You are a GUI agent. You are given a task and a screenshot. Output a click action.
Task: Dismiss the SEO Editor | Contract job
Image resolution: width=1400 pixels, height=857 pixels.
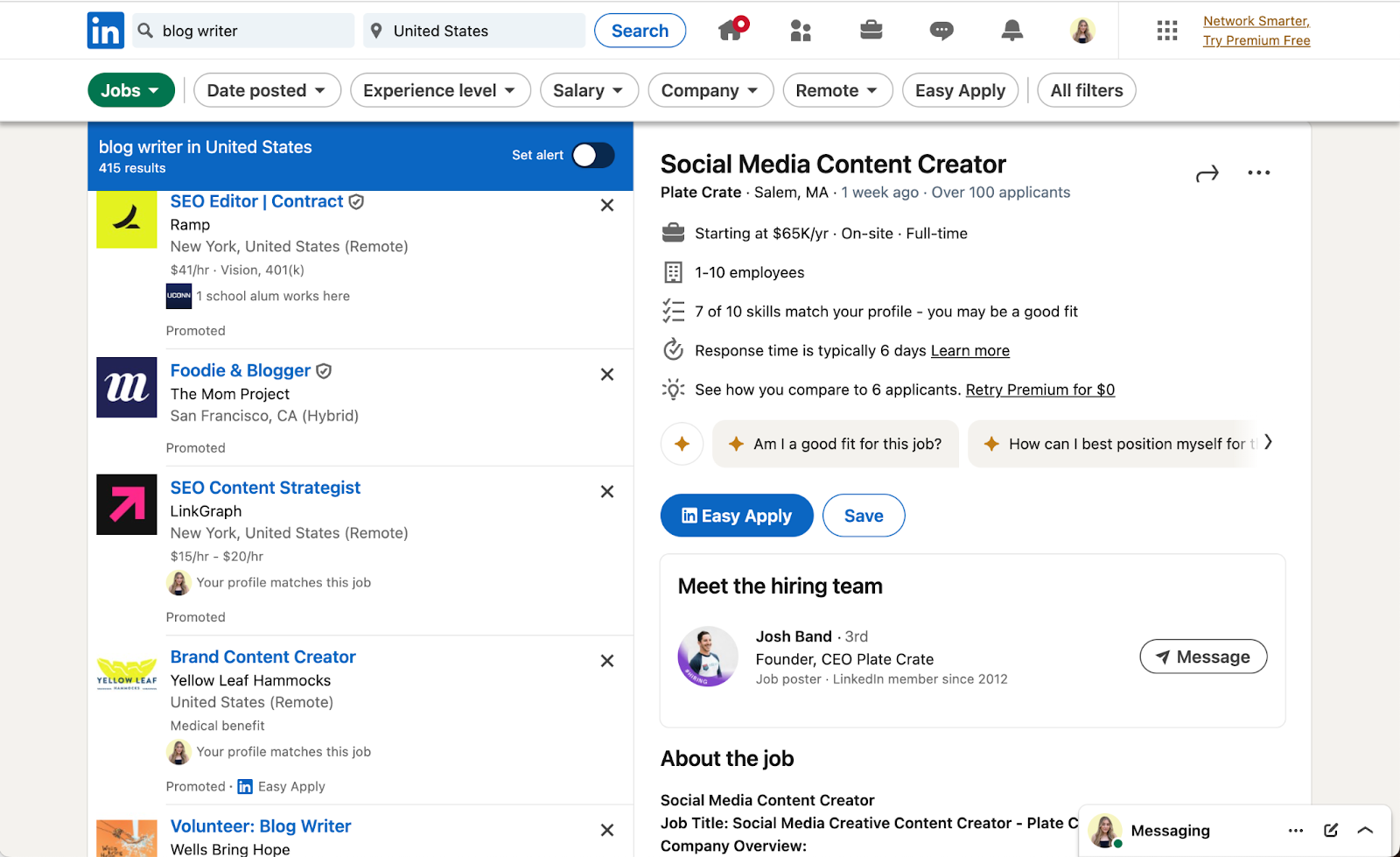tap(607, 205)
